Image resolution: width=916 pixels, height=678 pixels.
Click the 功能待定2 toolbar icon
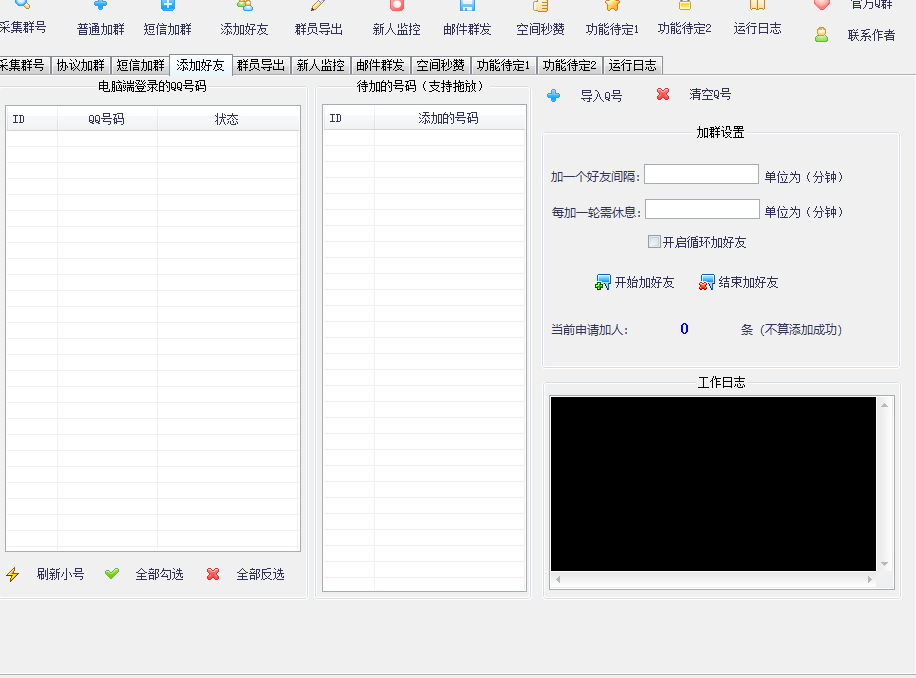pyautogui.click(x=685, y=5)
